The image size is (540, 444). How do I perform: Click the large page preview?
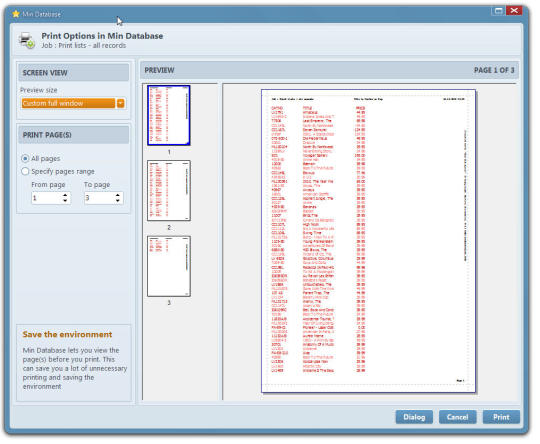pos(368,241)
